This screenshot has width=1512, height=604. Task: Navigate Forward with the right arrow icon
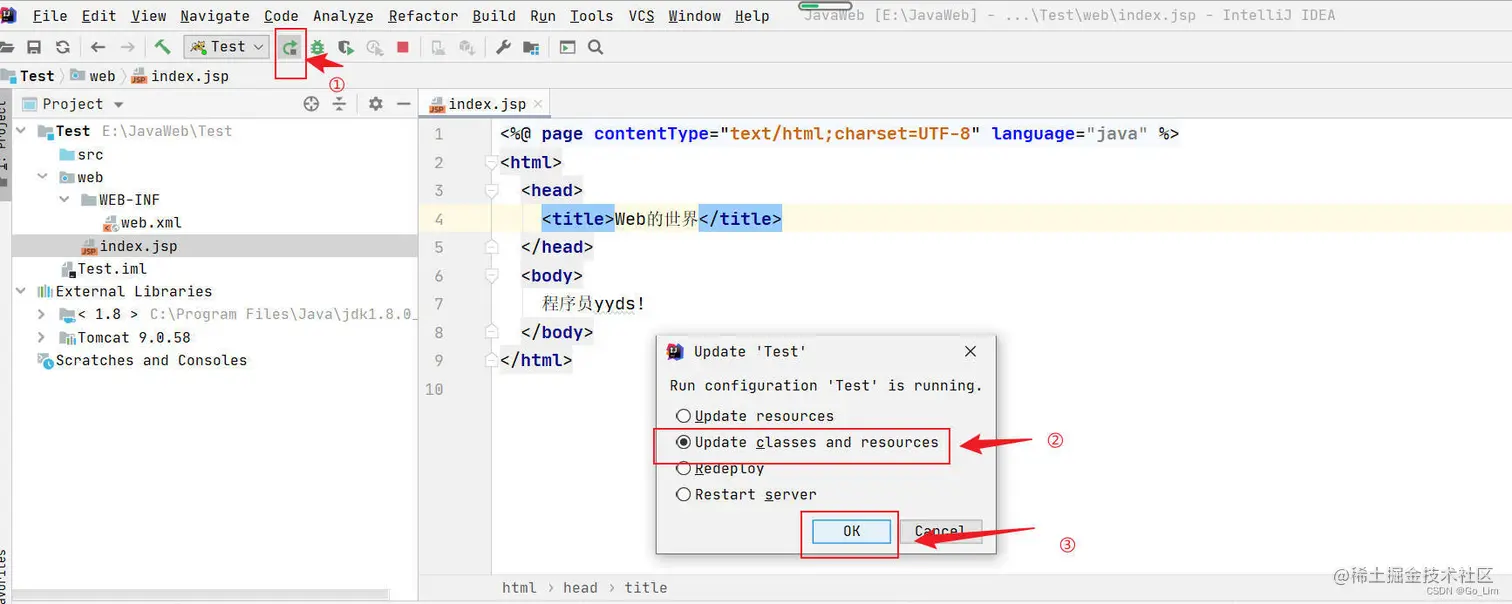tap(128, 47)
